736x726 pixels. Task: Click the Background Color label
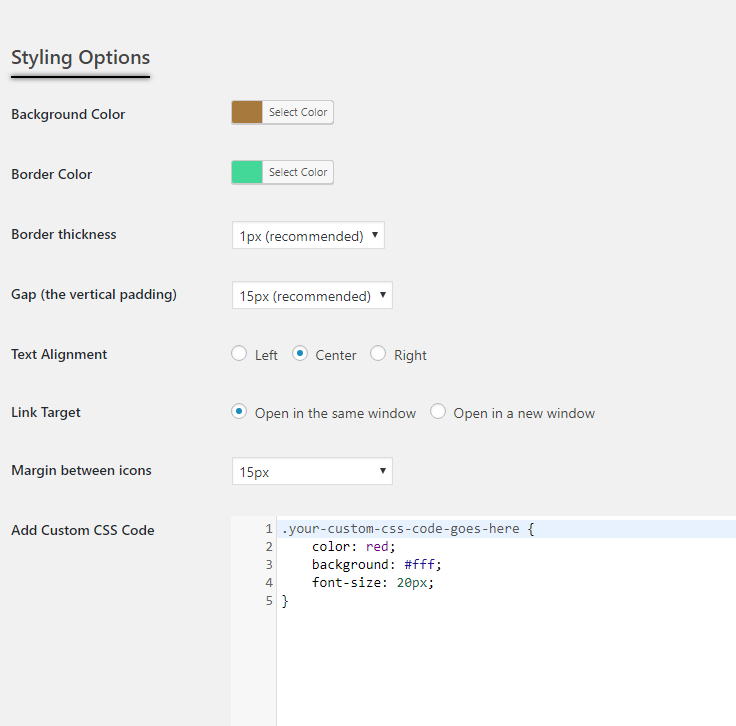(68, 114)
